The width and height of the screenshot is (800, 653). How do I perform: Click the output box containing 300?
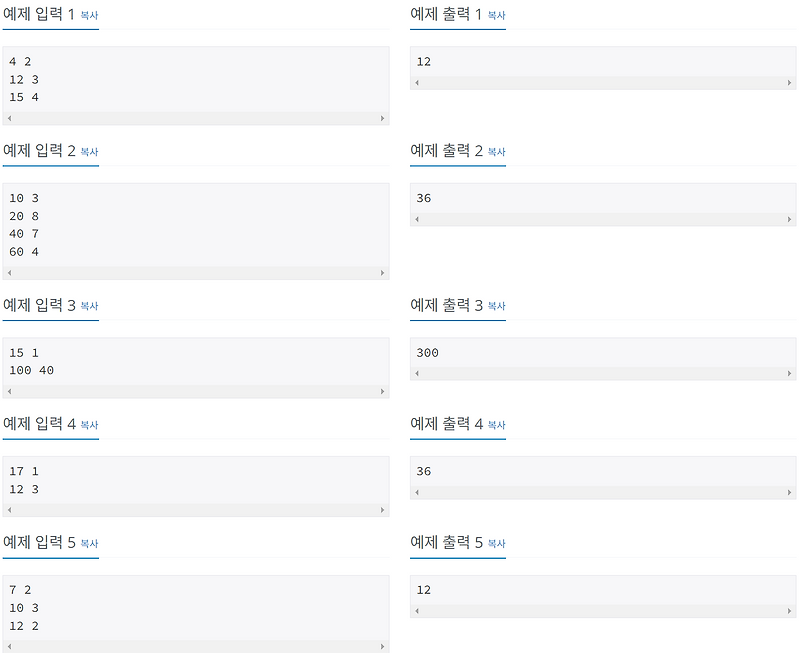pyautogui.click(x=603, y=354)
